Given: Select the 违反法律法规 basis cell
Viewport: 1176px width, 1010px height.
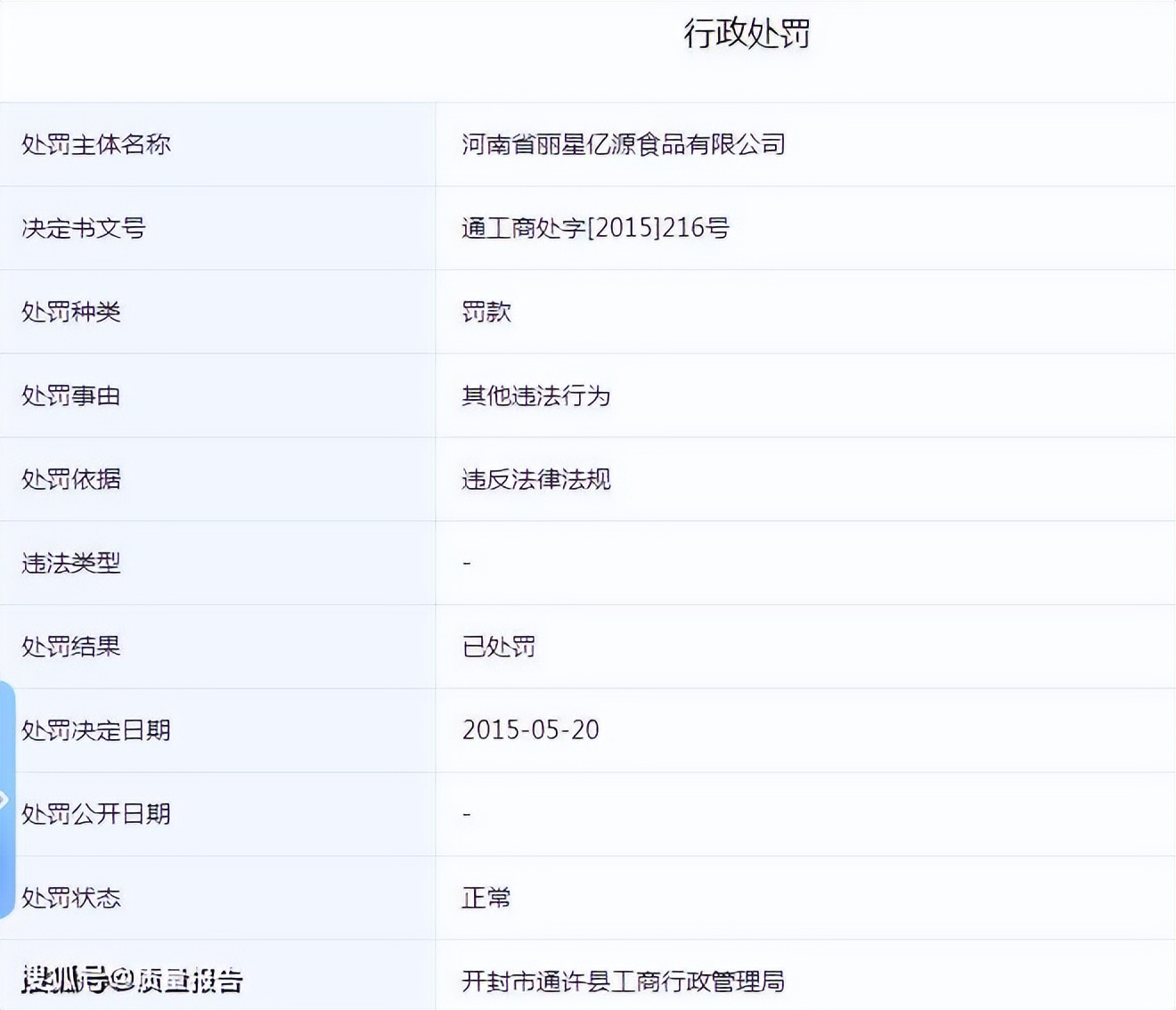Looking at the screenshot, I should (x=536, y=479).
